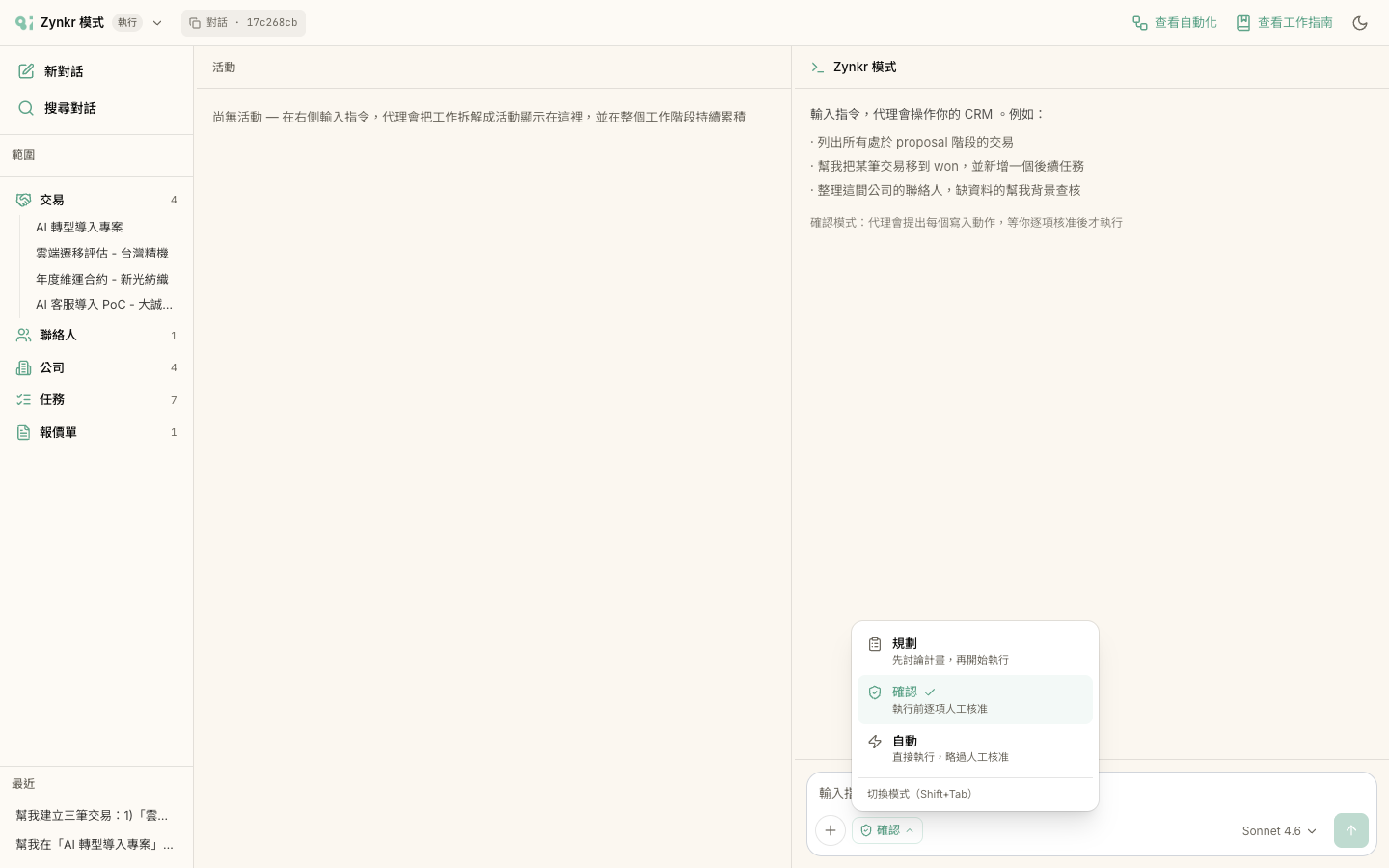The height and width of the screenshot is (868, 1389).
Task: Click the 公司 building icon
Action: pyautogui.click(x=24, y=367)
